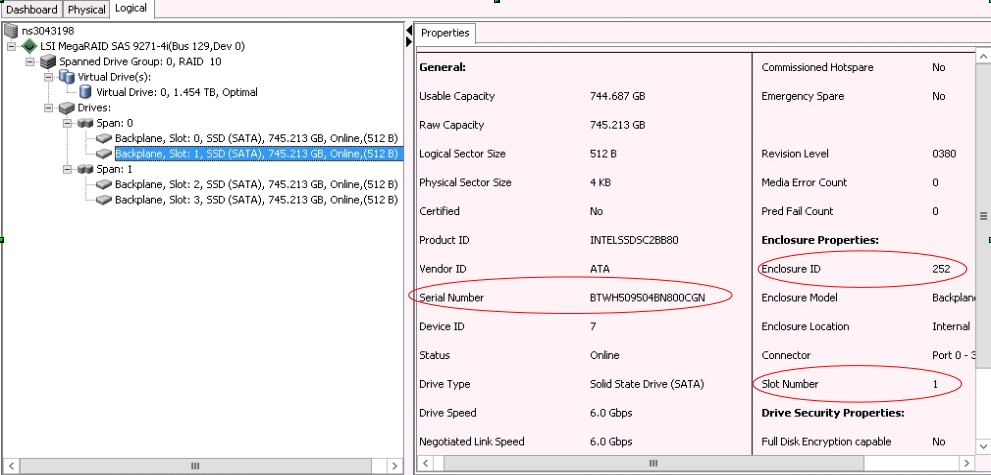Screen dimensions: 991x475
Task: Click the LSI MegaRAID controller icon
Action: [28, 46]
